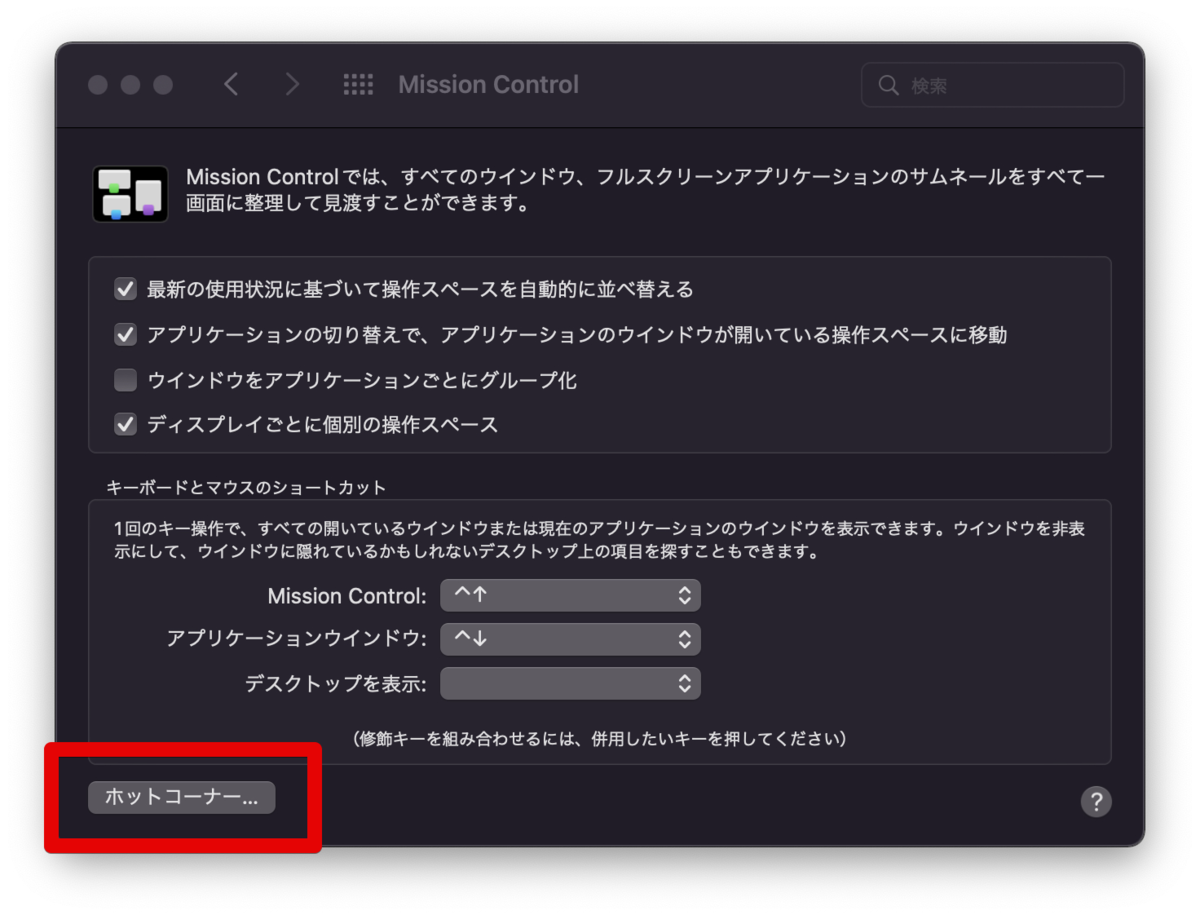This screenshot has width=1200, height=915.
Task: Toggle ディスプレイごとに個別の操作スペース checkbox
Action: 125,425
